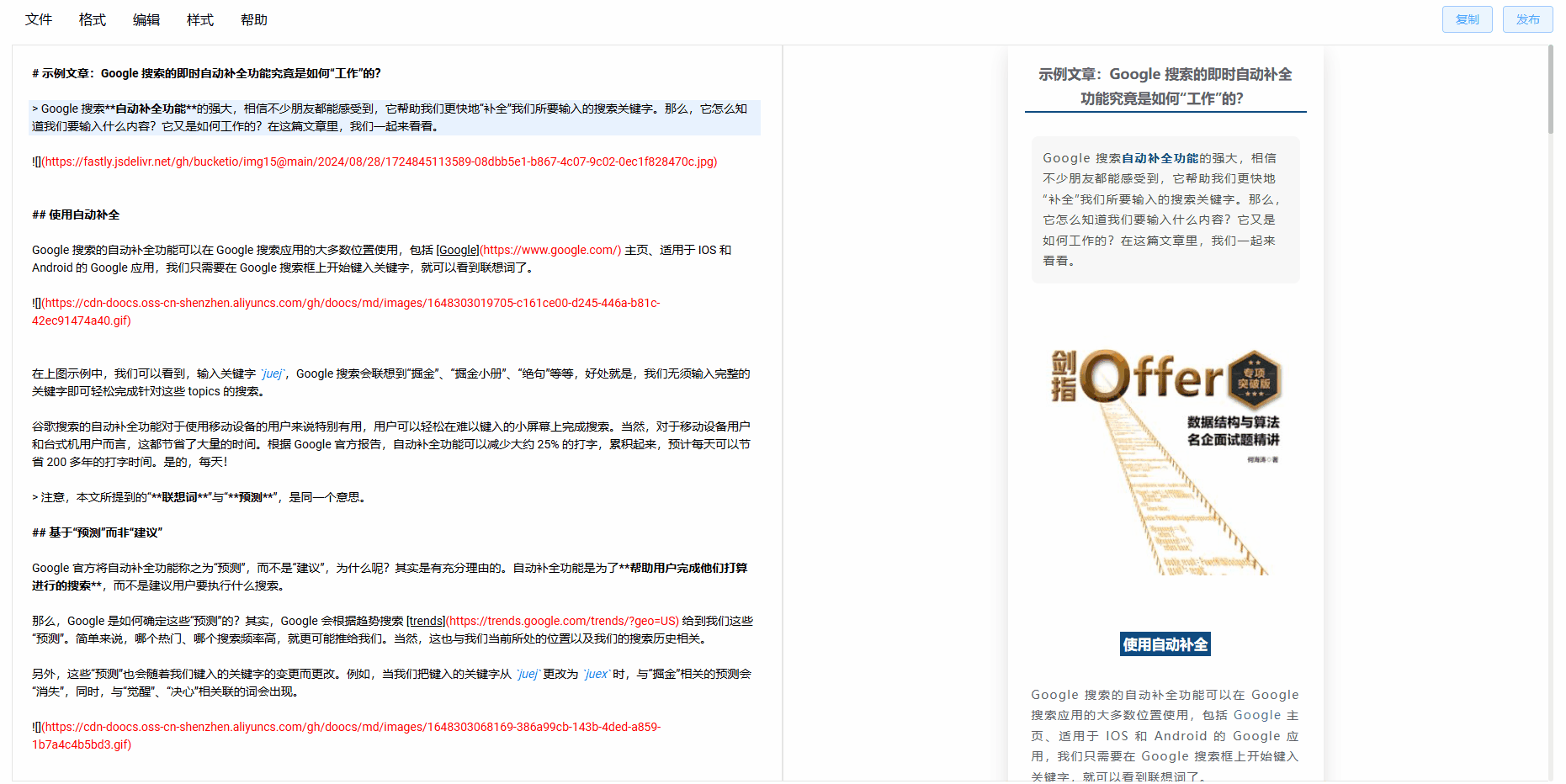Click the preview pane vertical scrollbar
This screenshot has height=784, width=1566.
[1551, 88]
